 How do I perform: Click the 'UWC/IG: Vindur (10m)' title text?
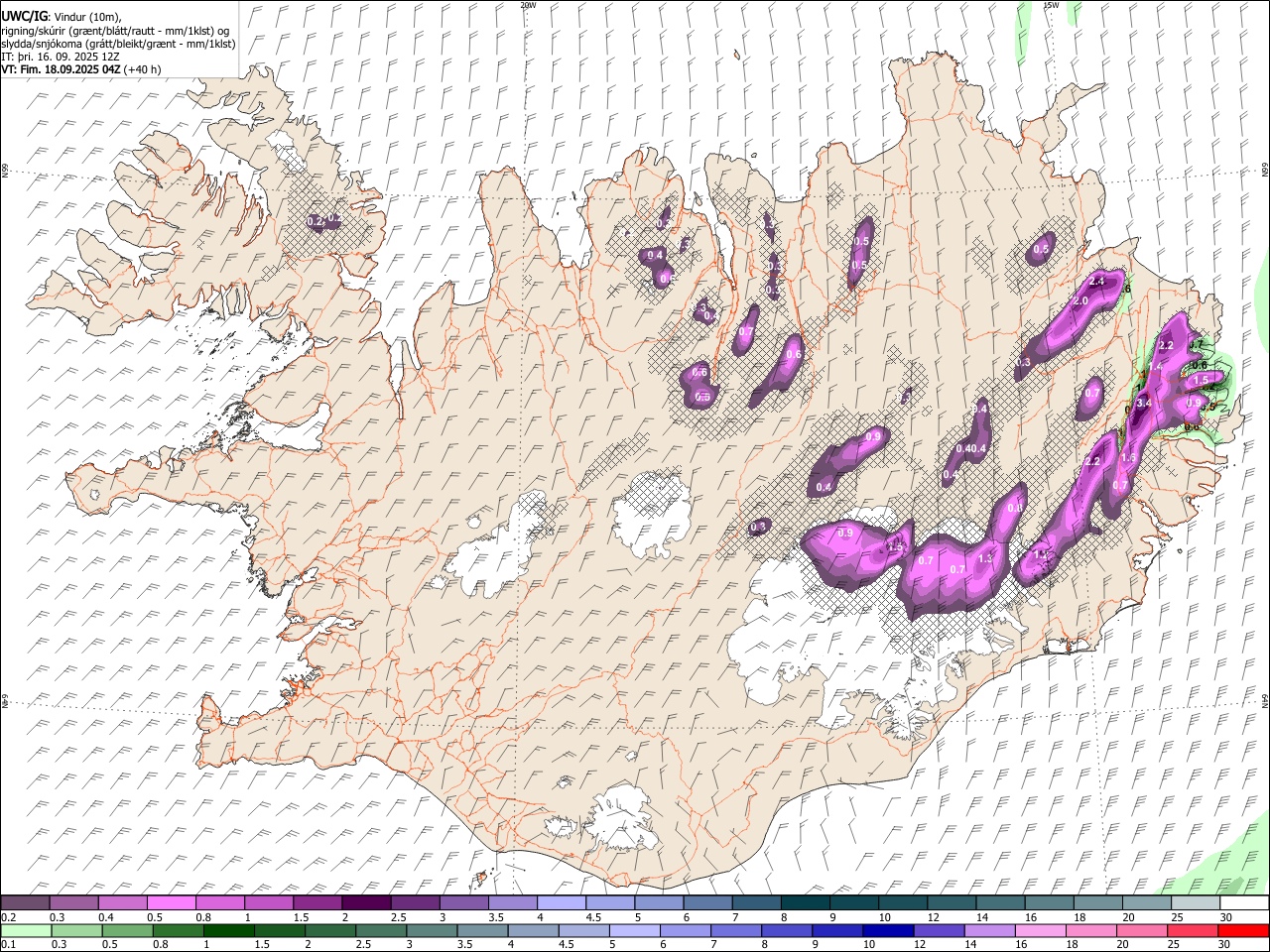click(62, 16)
